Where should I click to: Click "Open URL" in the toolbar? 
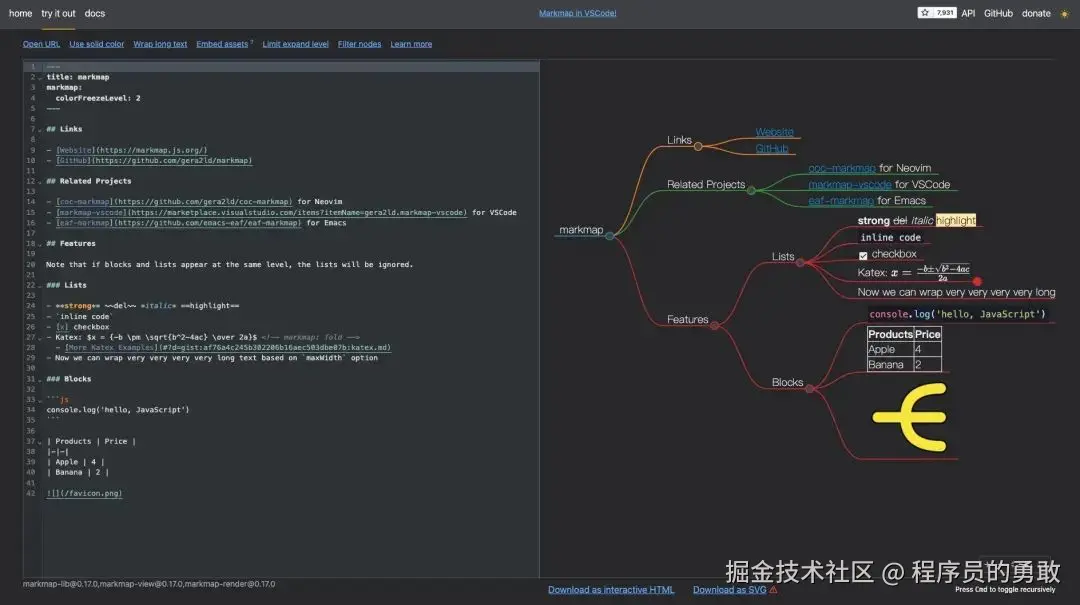coord(40,43)
